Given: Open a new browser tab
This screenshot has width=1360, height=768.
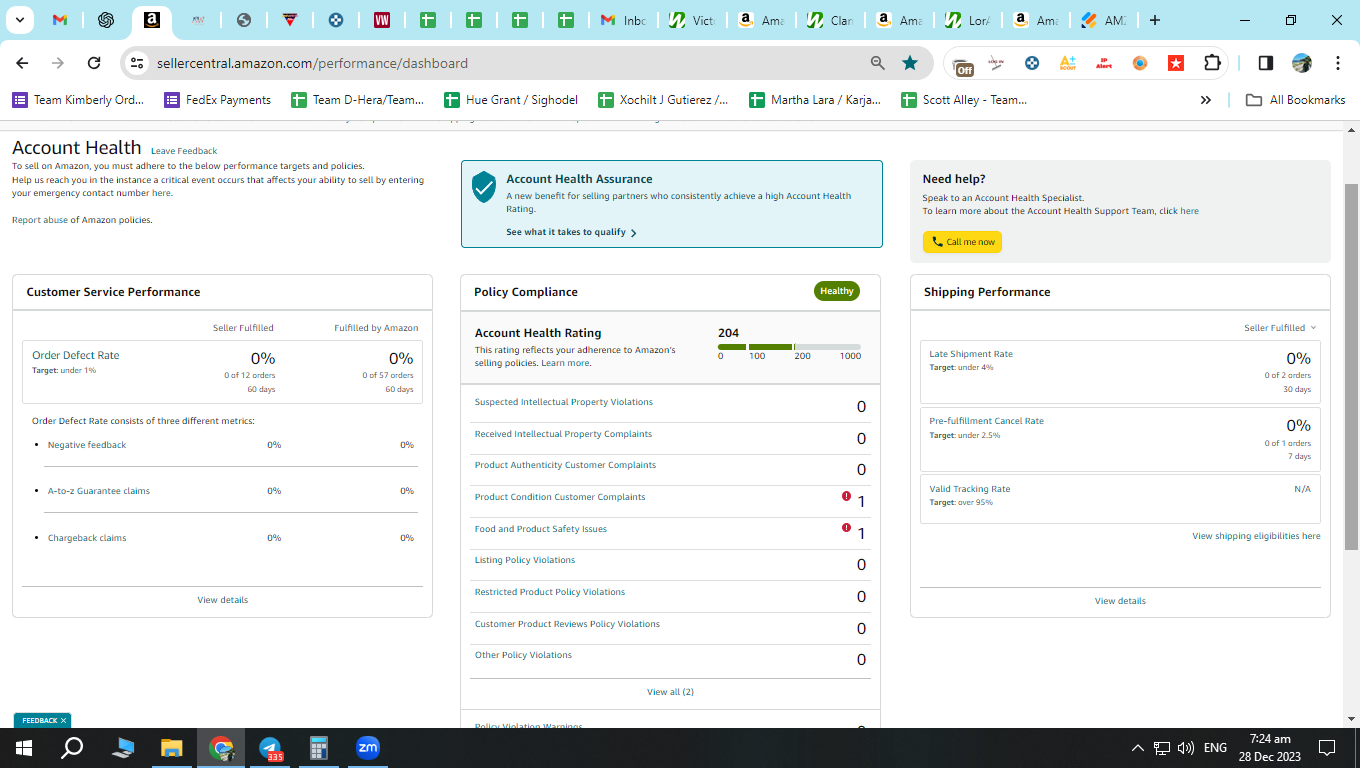Looking at the screenshot, I should [x=1155, y=20].
